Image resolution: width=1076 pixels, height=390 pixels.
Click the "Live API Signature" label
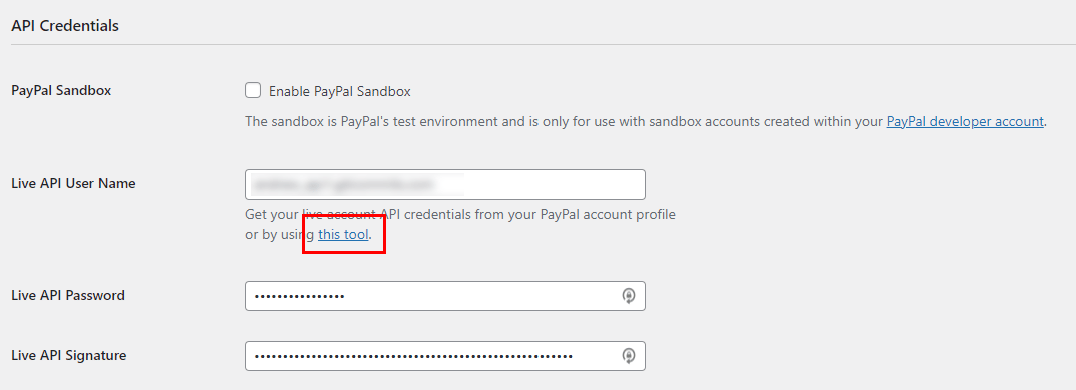tap(69, 356)
